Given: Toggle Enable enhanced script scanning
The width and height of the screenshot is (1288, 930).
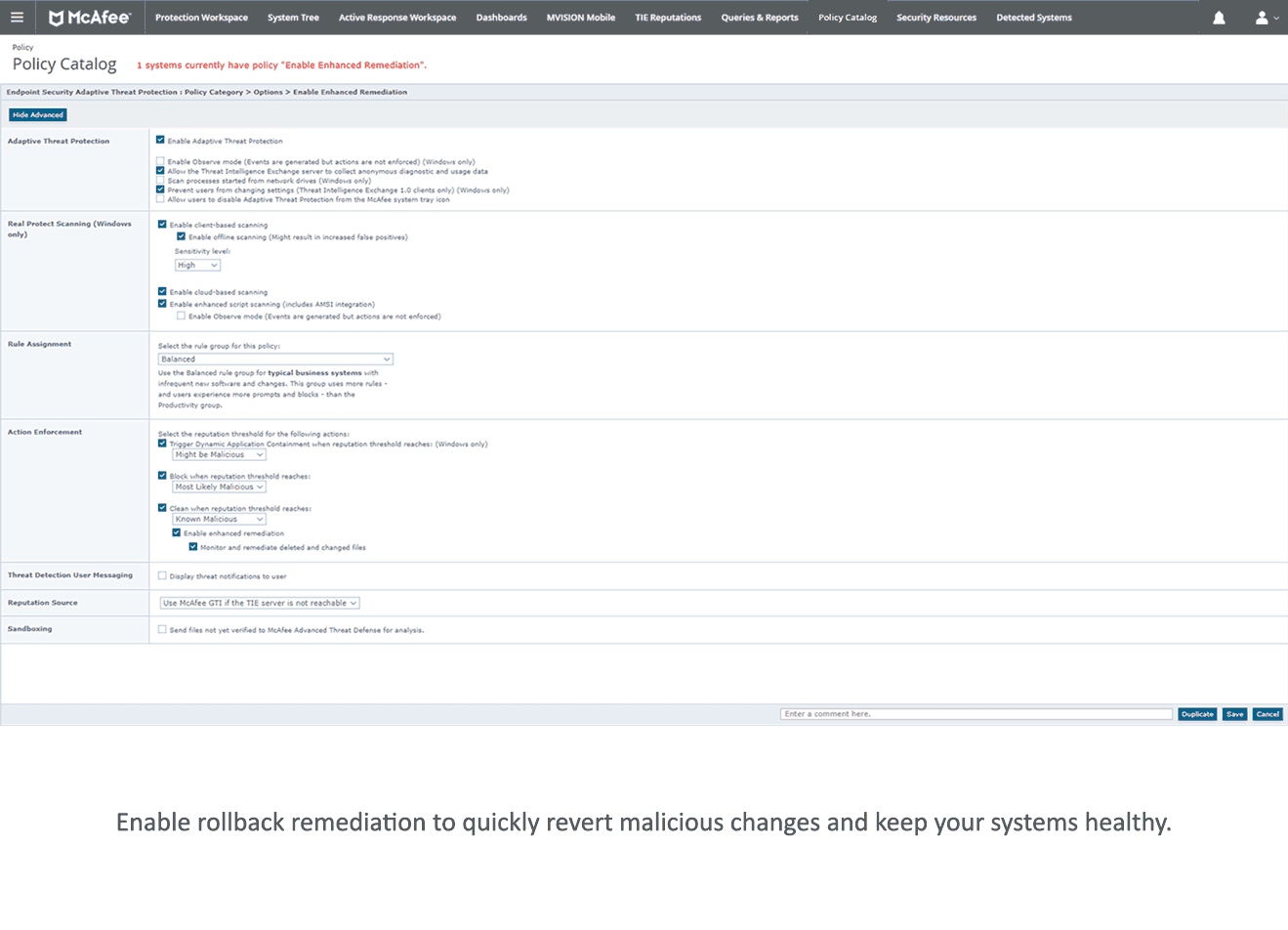Looking at the screenshot, I should point(162,304).
